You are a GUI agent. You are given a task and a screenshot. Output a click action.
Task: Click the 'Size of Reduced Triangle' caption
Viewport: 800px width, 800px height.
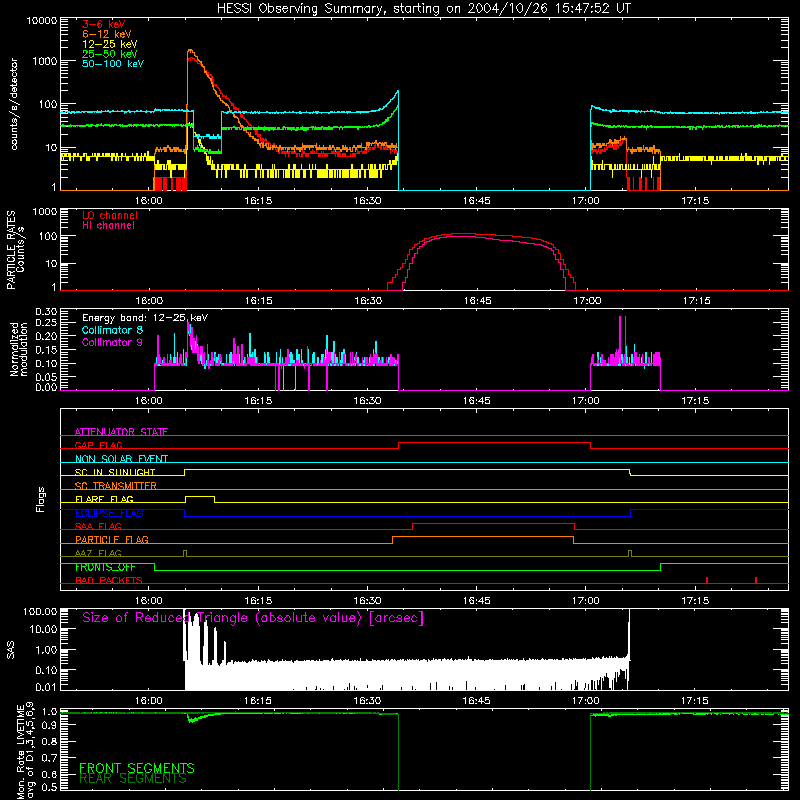point(253,618)
